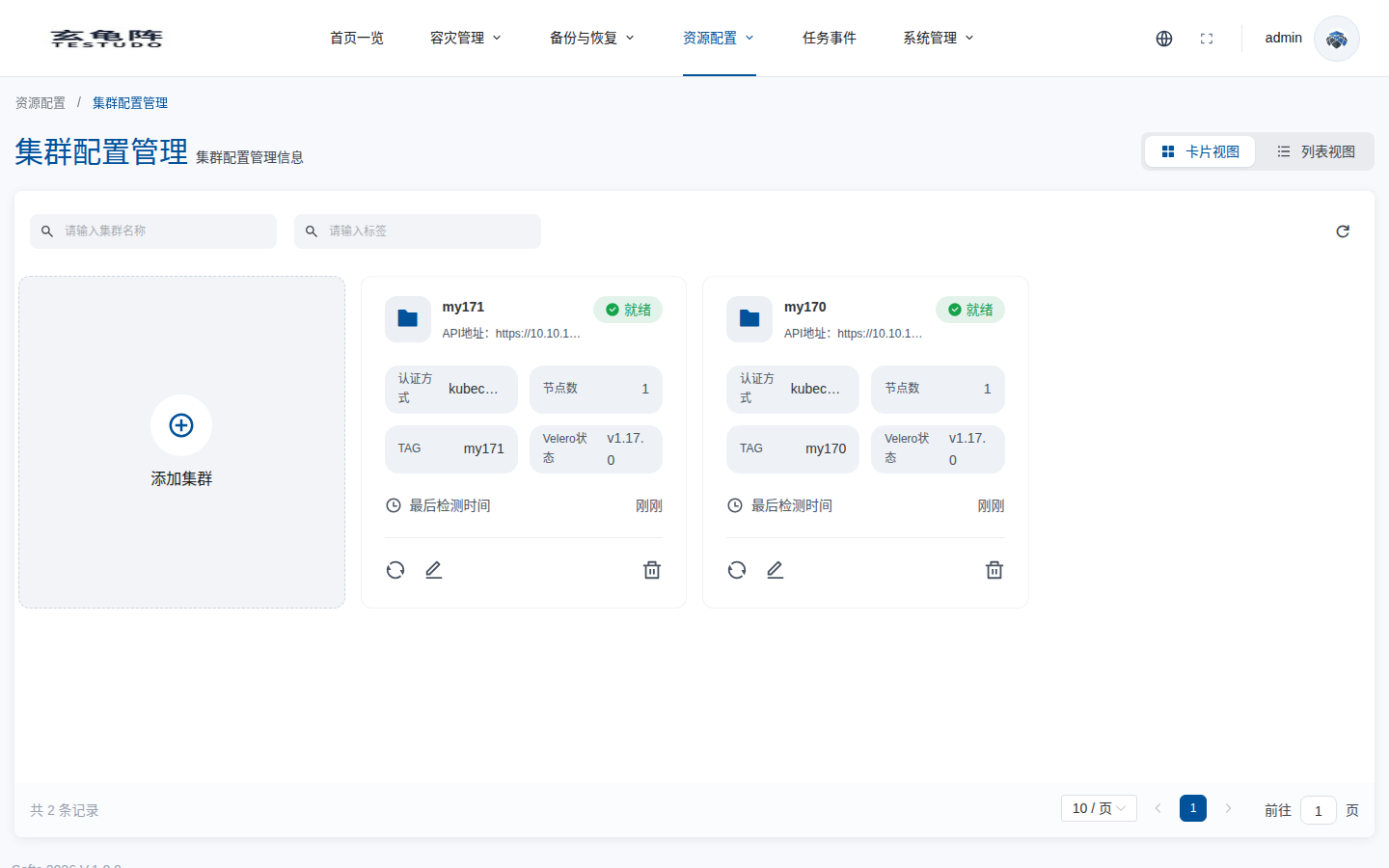Image resolution: width=1389 pixels, height=868 pixels.
Task: Open the 任务事件 page
Action: click(x=830, y=39)
